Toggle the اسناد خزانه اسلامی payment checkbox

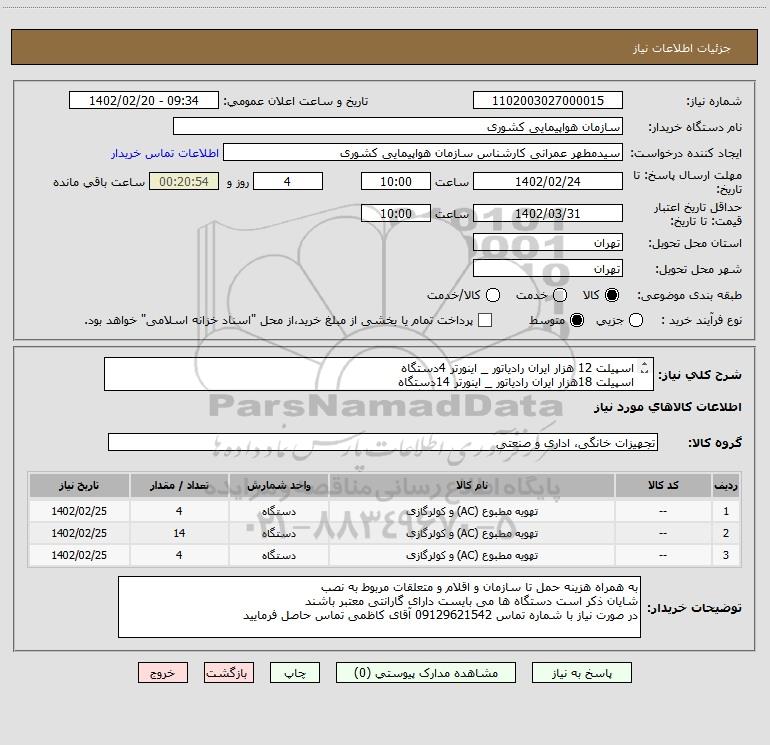point(485,321)
